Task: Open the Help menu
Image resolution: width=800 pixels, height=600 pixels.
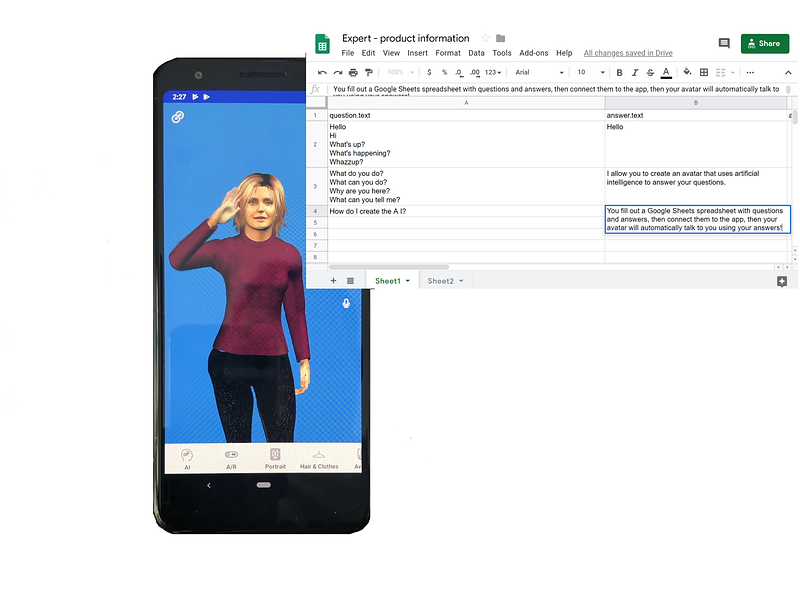Action: coord(564,53)
